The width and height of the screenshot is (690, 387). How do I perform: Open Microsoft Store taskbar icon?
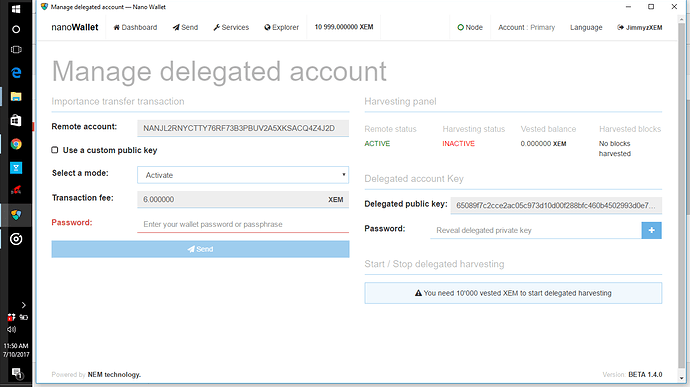click(16, 120)
